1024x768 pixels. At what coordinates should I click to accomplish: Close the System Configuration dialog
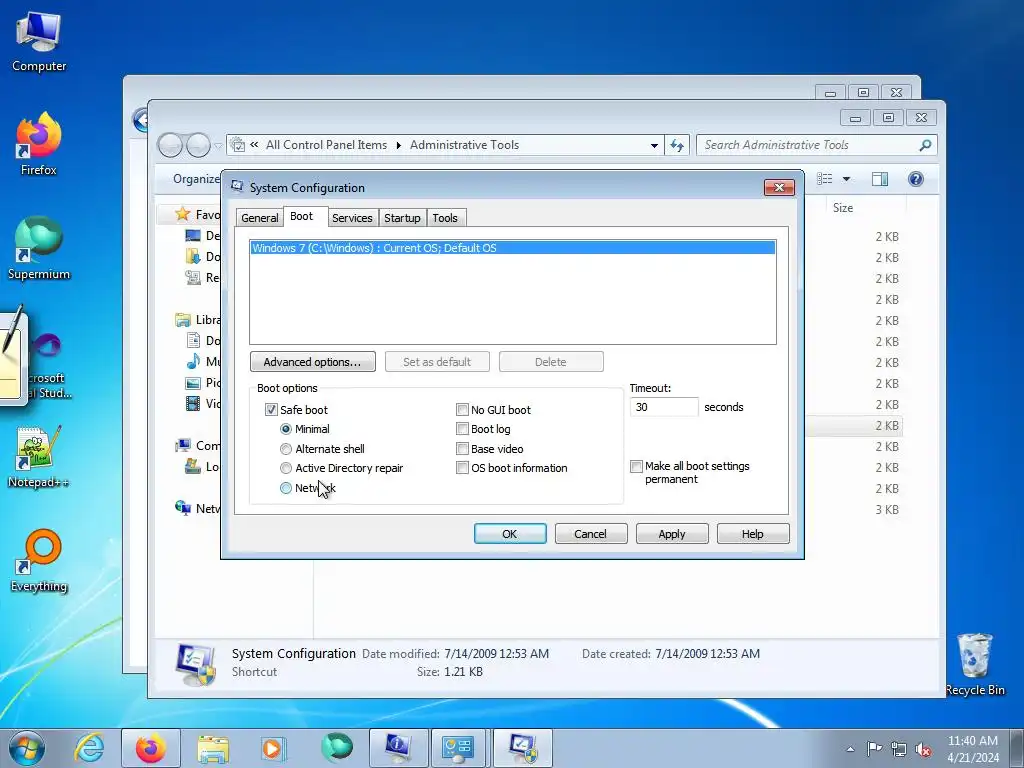coord(779,187)
